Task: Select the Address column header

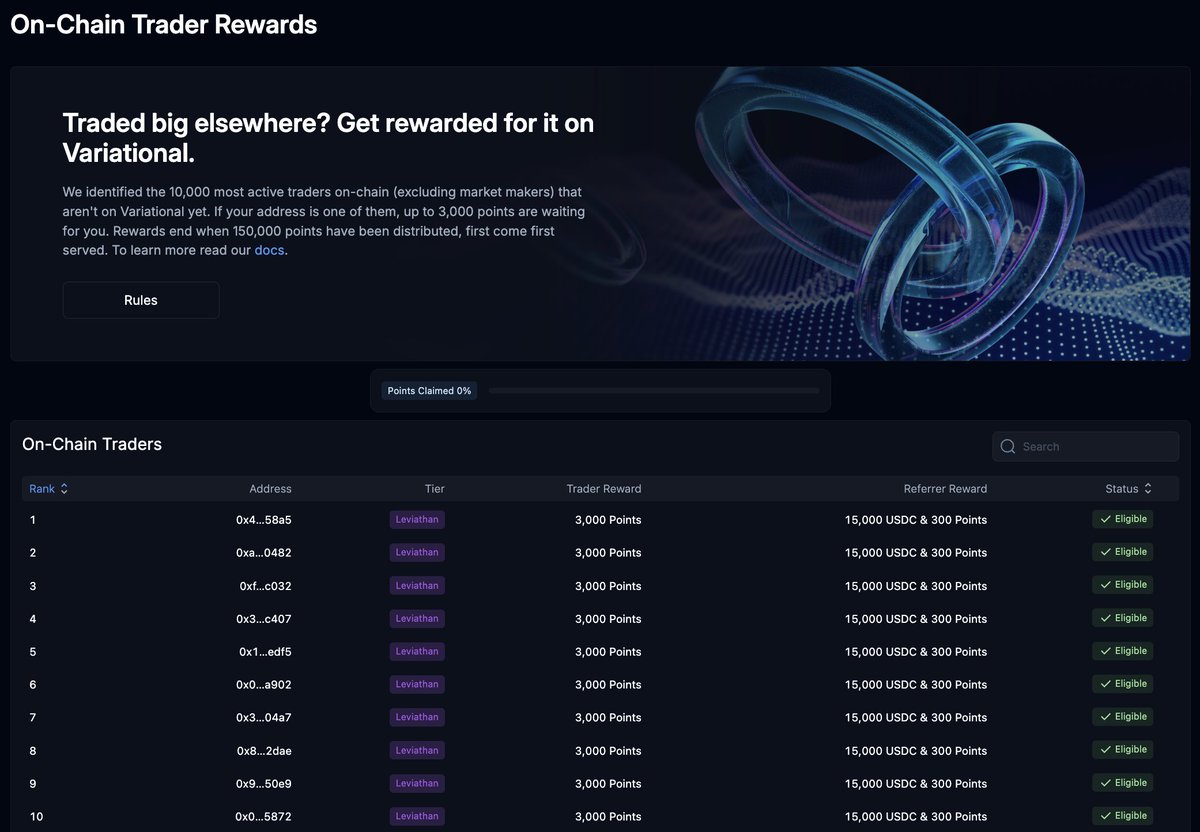Action: coord(270,489)
